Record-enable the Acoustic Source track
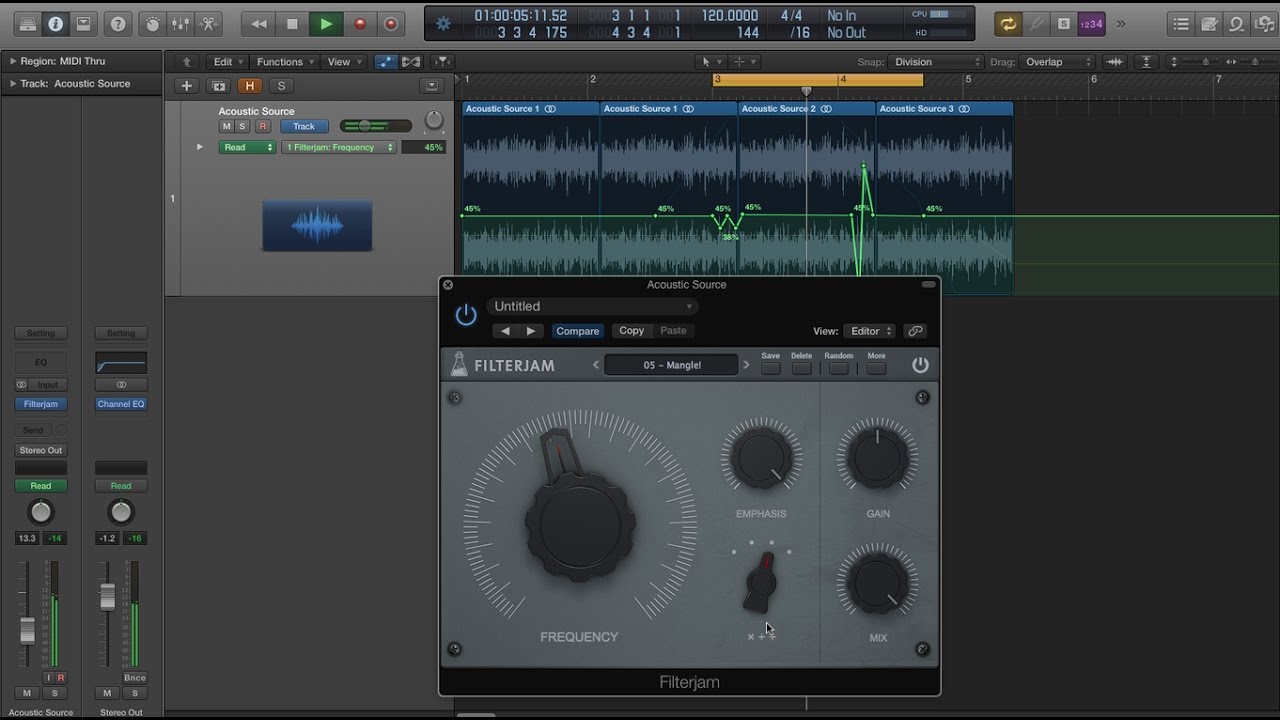 click(263, 127)
